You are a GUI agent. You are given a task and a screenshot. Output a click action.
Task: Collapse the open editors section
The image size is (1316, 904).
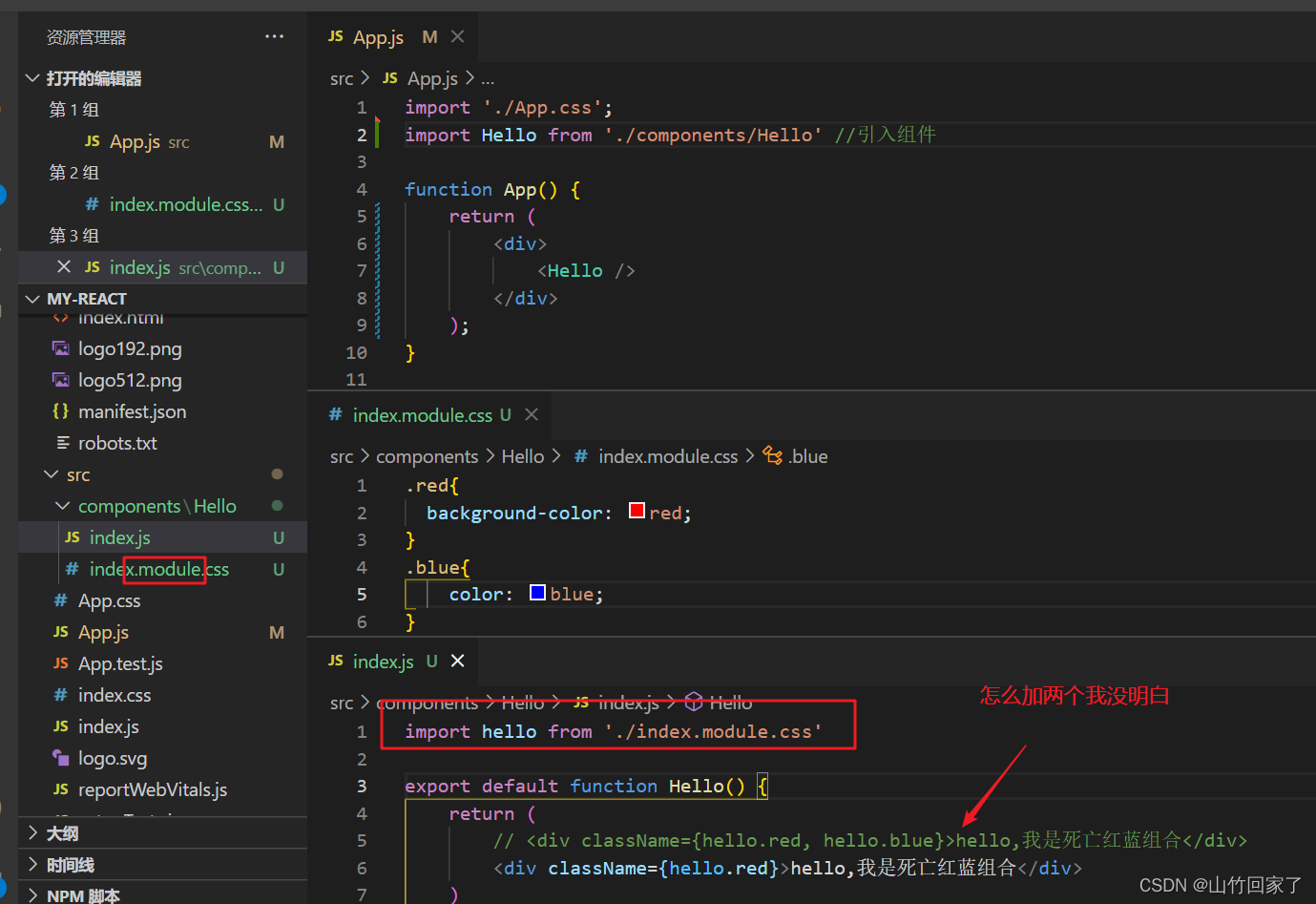[x=32, y=78]
